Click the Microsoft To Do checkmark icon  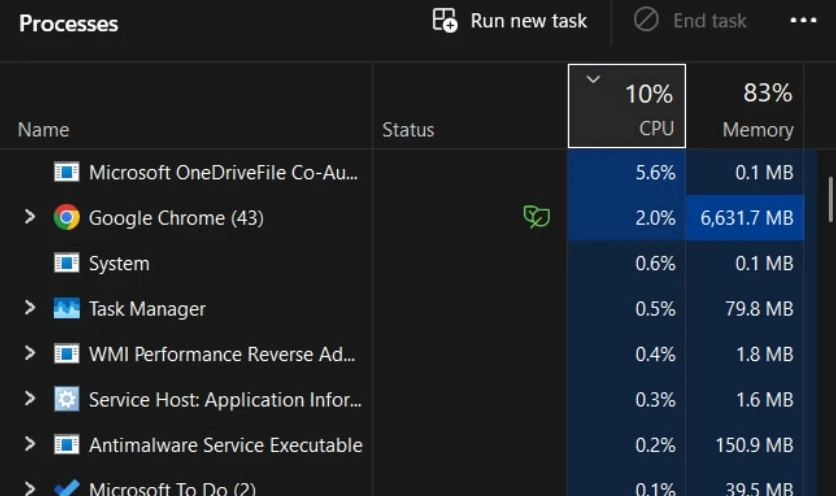(66, 488)
